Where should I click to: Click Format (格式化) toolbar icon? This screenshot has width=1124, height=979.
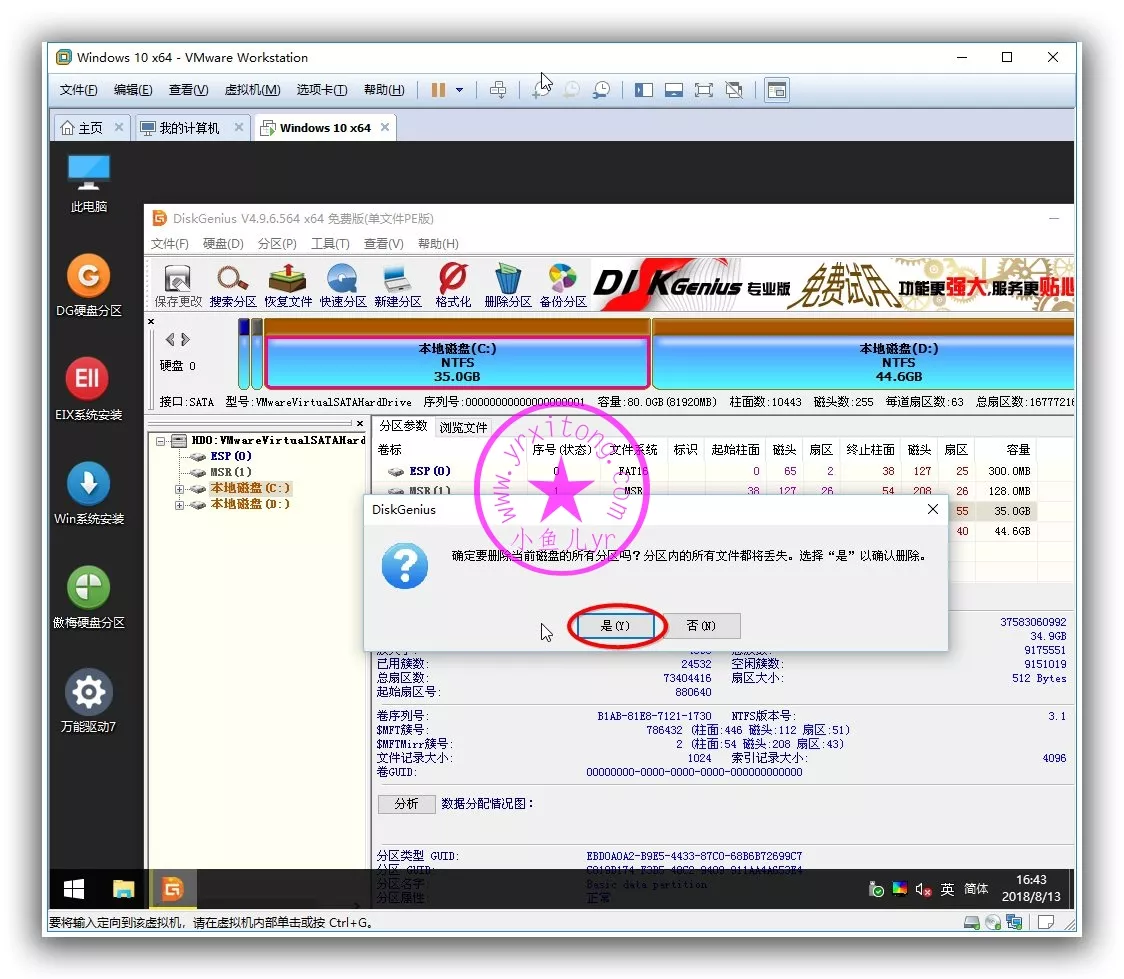click(453, 285)
